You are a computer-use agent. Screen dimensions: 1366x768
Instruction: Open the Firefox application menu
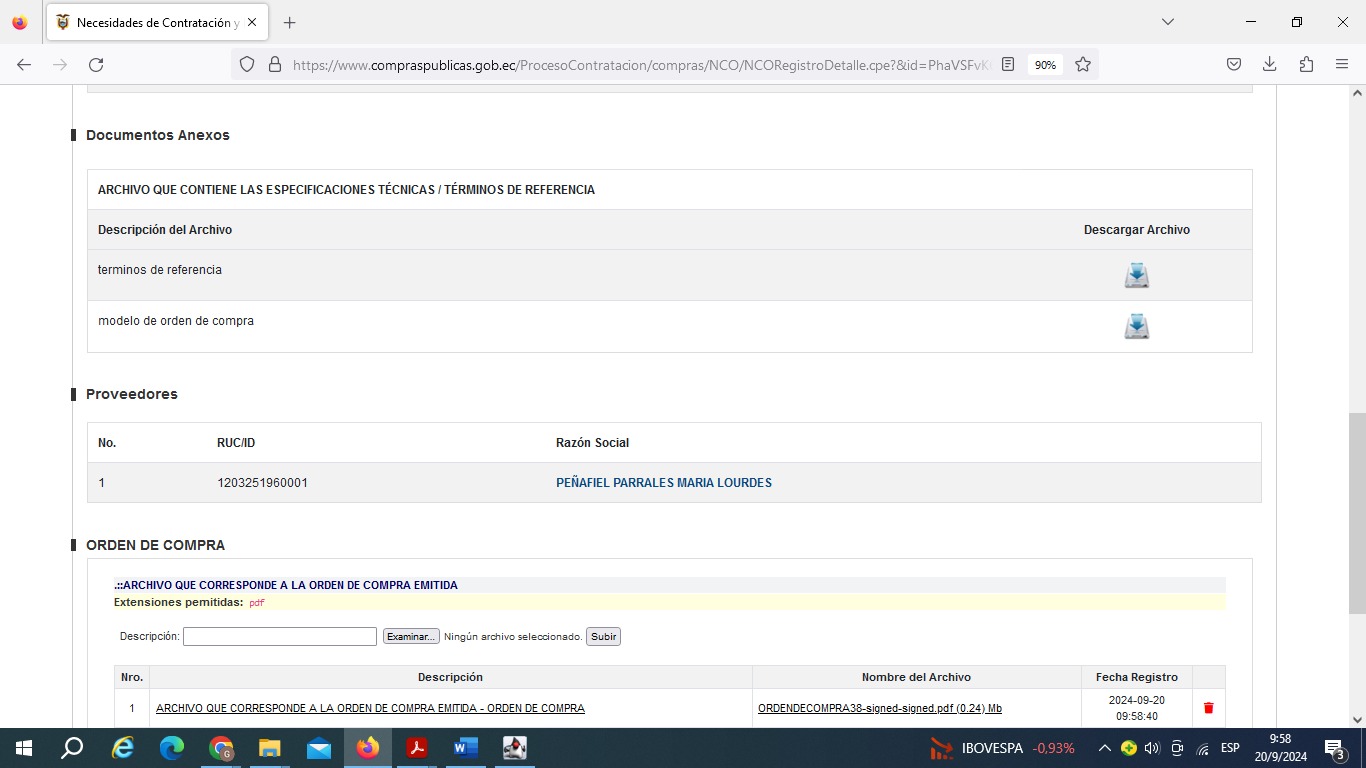pos(1342,64)
